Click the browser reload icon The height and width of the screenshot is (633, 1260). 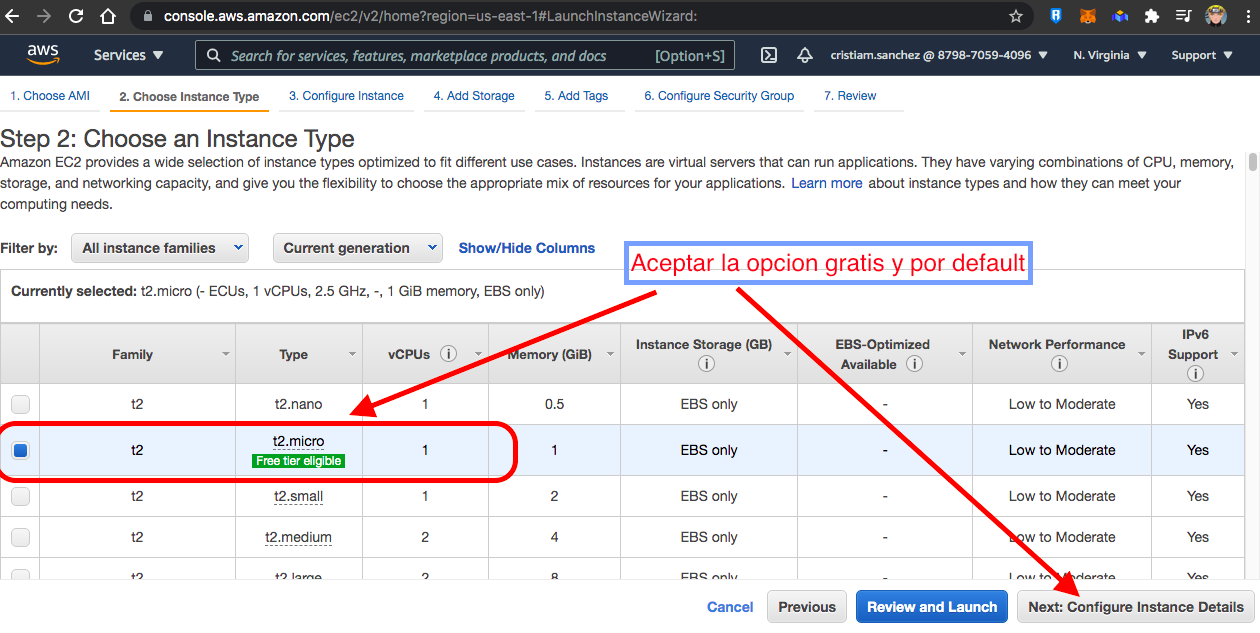click(x=76, y=16)
